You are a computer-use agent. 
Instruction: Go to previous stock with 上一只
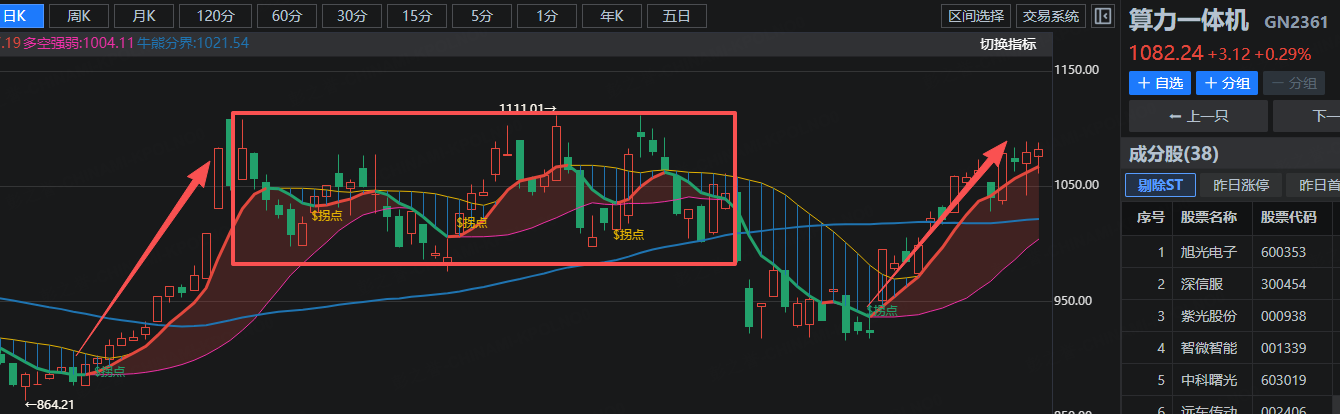(1196, 116)
